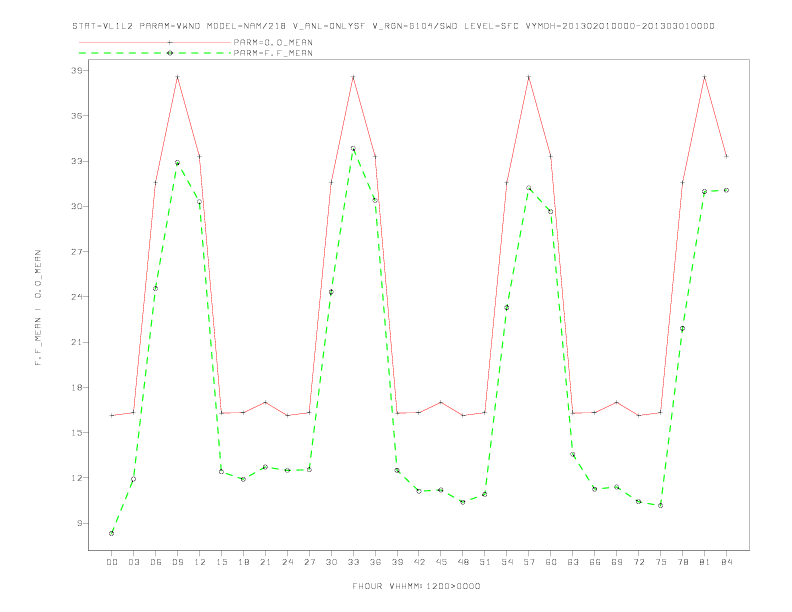Click x-axis tick label 03
792x612 pixels.
click(x=133, y=562)
